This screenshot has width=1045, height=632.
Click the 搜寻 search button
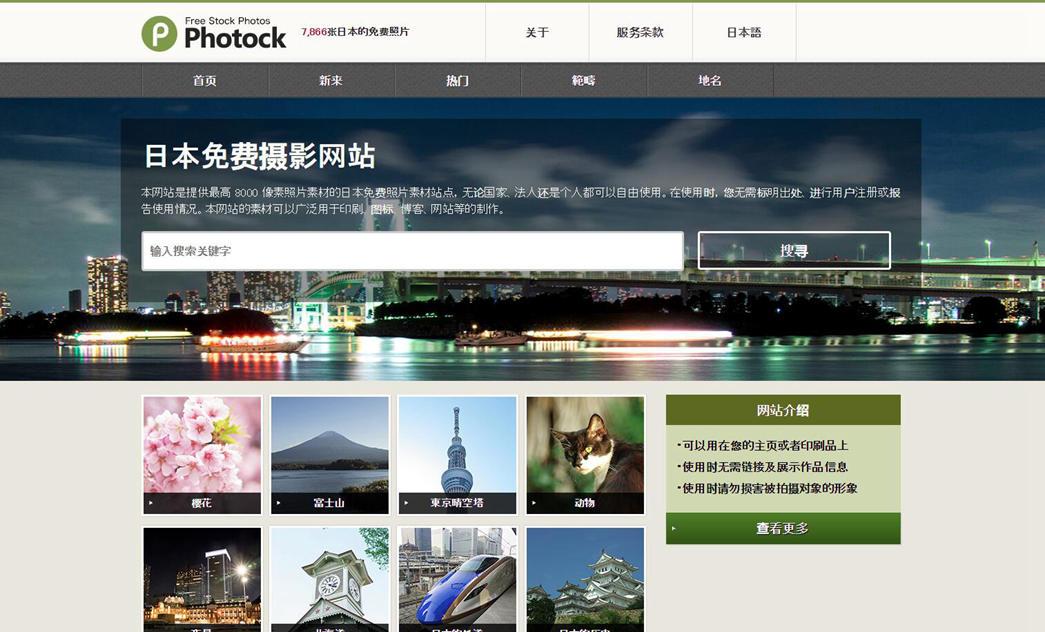[x=794, y=251]
